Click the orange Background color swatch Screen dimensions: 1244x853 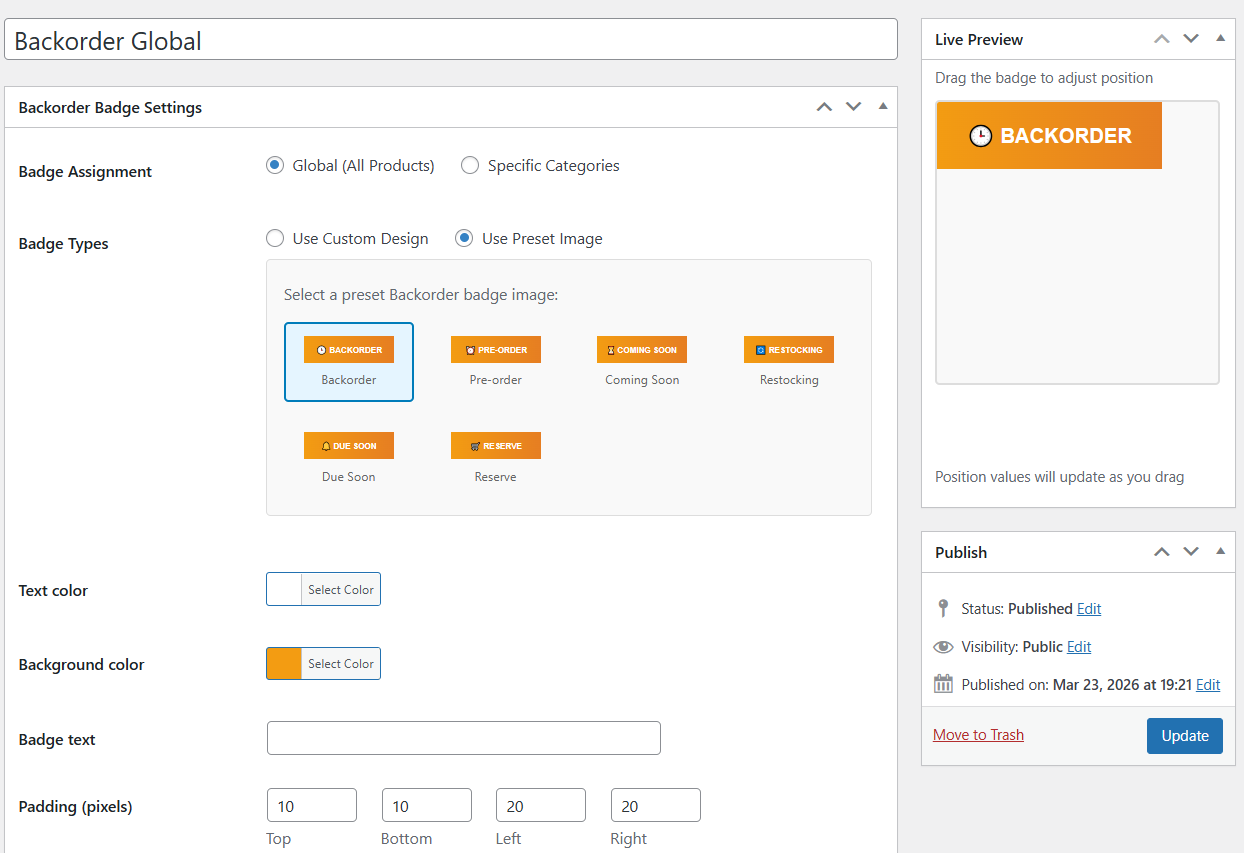[x=283, y=663]
